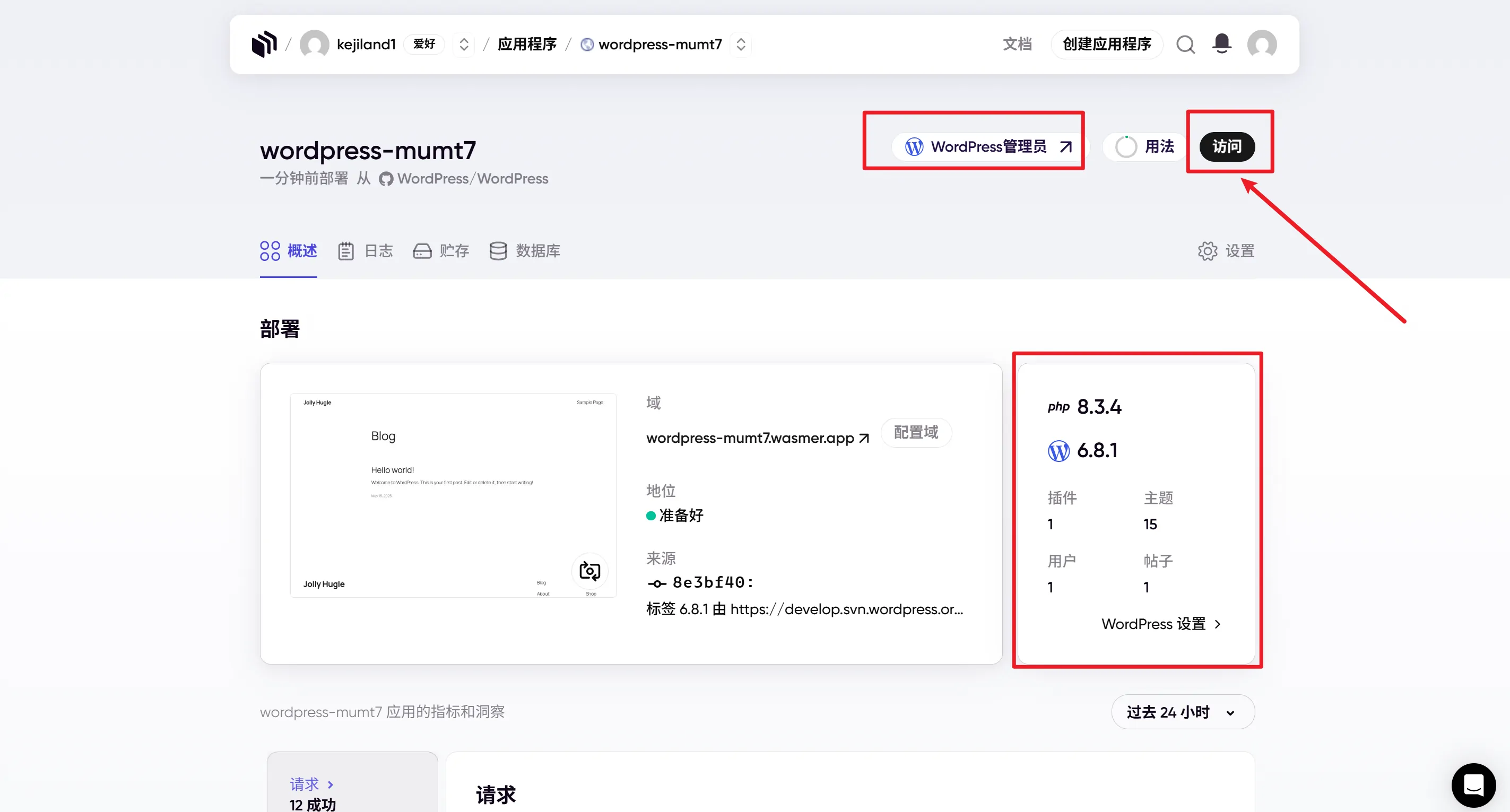
Task: Open the user profile avatar at top right
Action: (x=1262, y=44)
